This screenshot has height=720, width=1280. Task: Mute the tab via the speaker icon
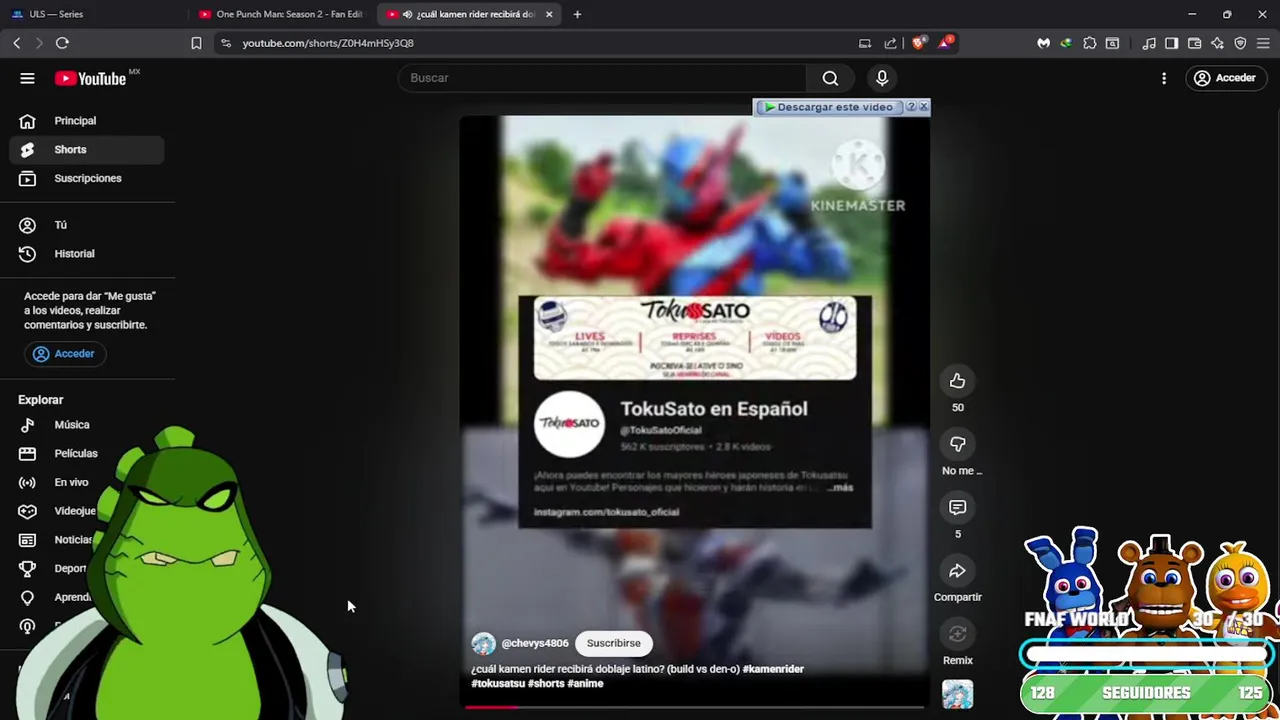coord(407,14)
